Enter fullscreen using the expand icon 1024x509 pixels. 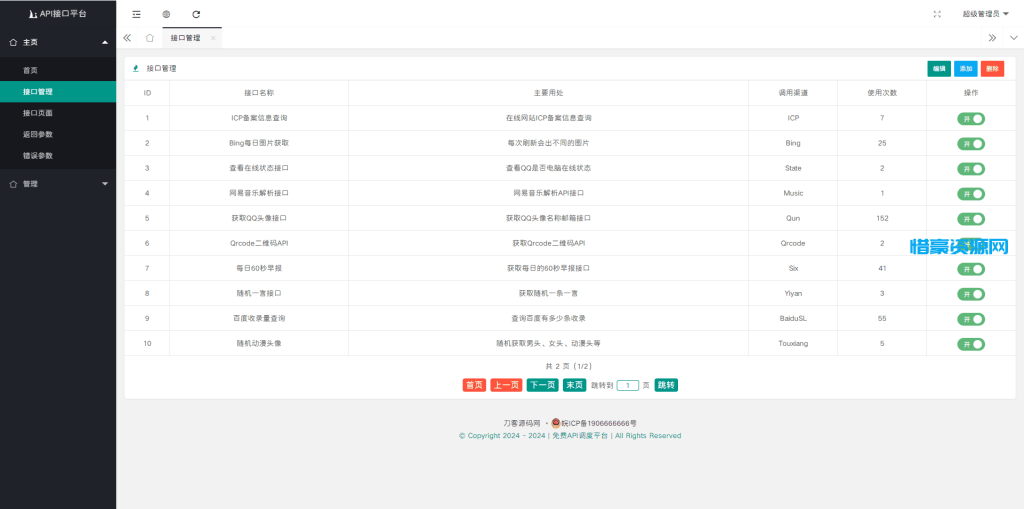[937, 14]
